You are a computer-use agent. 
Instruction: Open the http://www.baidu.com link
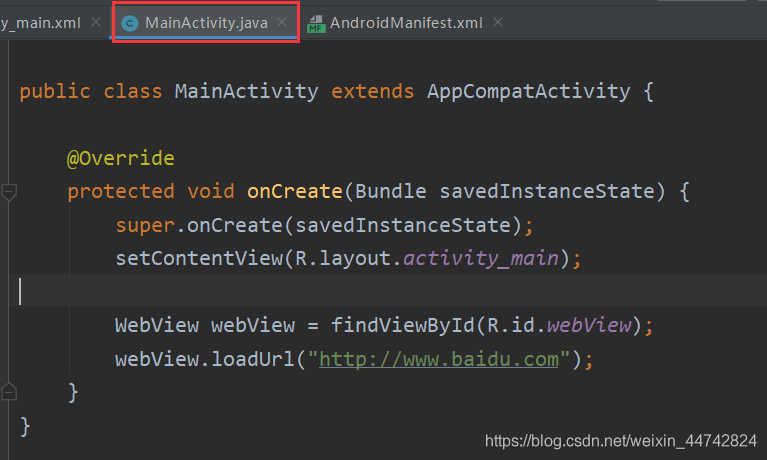pos(439,360)
